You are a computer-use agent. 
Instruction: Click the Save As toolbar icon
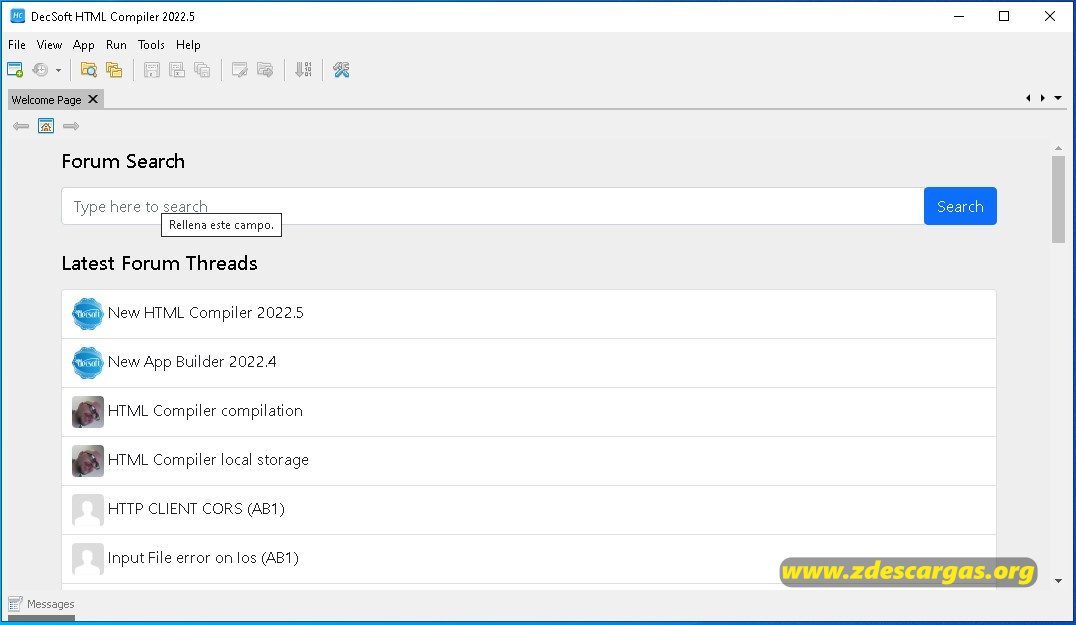click(x=177, y=69)
